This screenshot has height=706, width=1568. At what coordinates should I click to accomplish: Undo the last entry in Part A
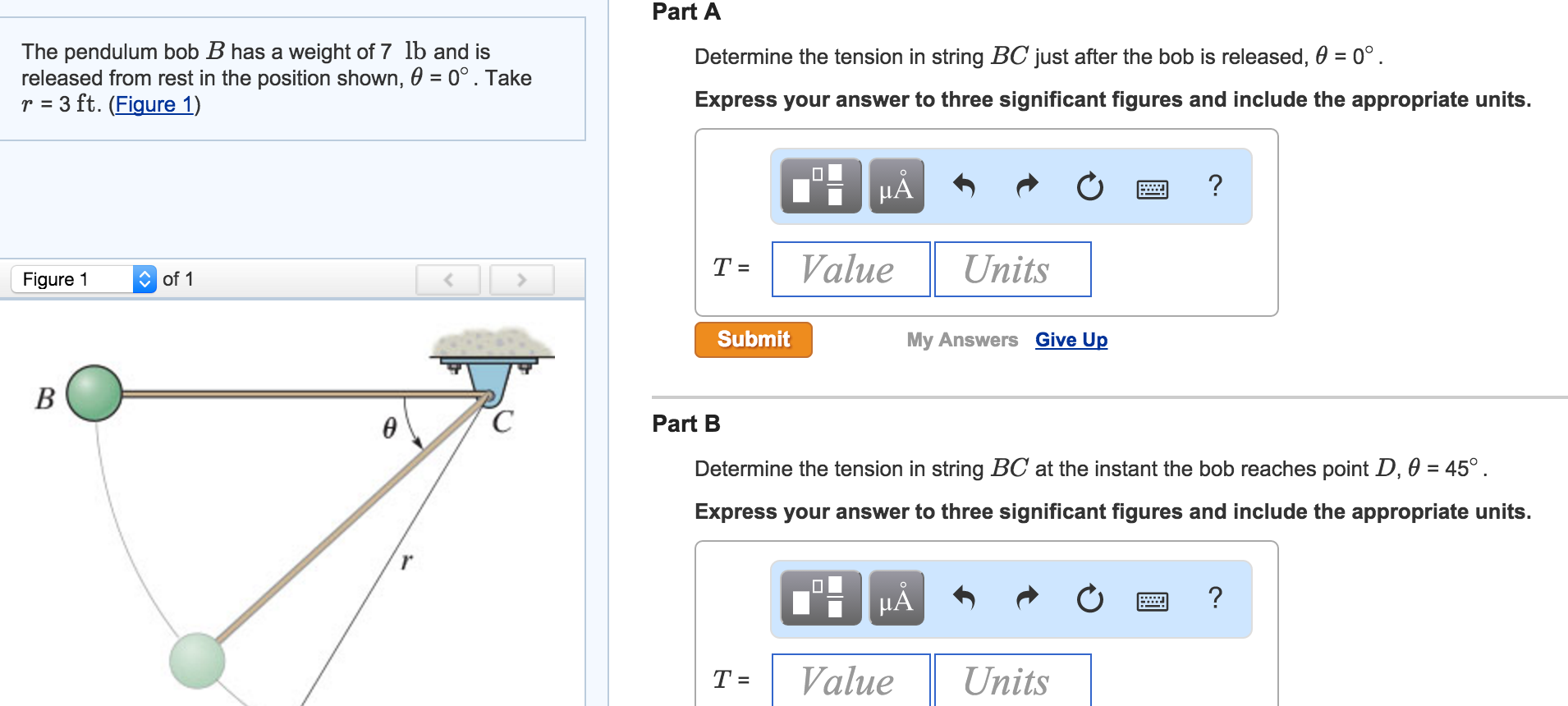pyautogui.click(x=965, y=186)
